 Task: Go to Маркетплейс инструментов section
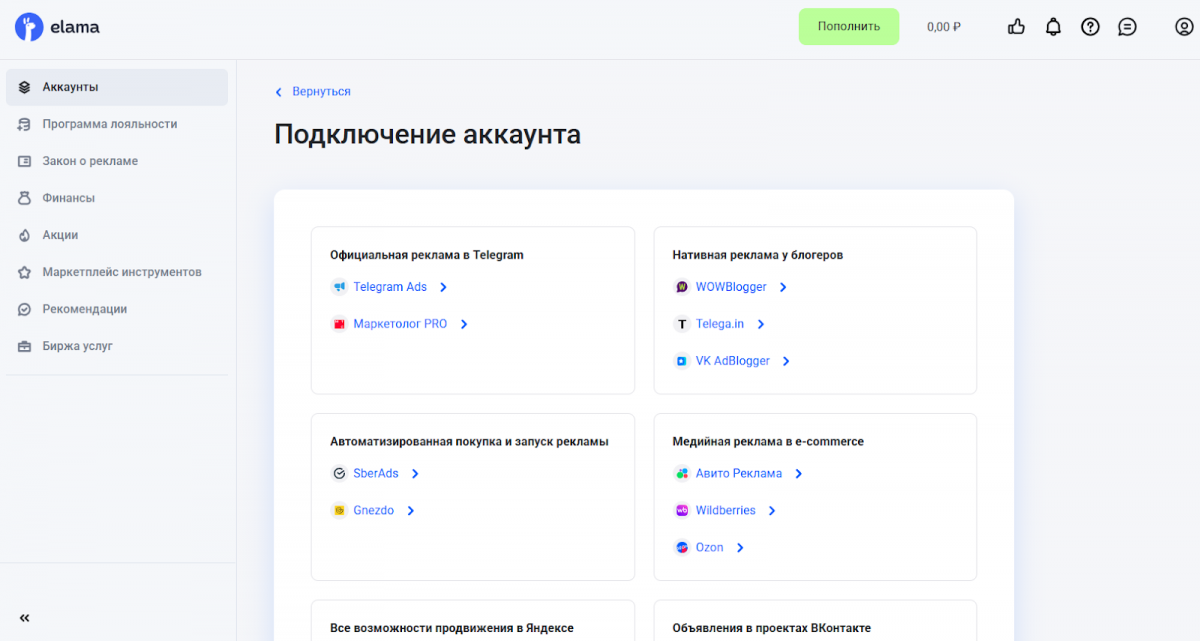tap(121, 272)
